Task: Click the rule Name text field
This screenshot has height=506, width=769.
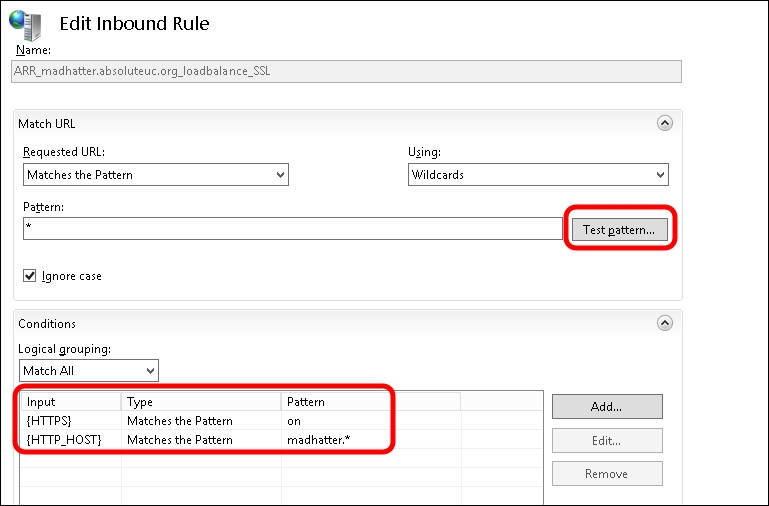Action: [x=347, y=71]
